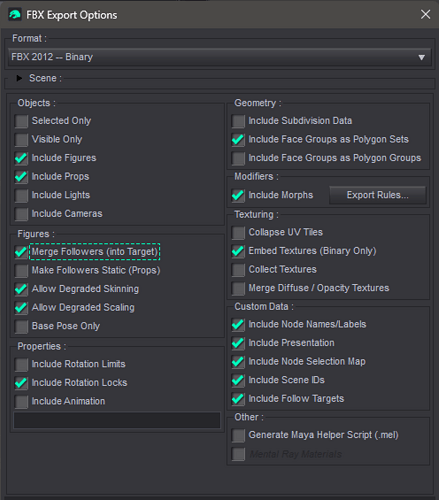Check Include Face Groups as Polygon Groups

238,158
